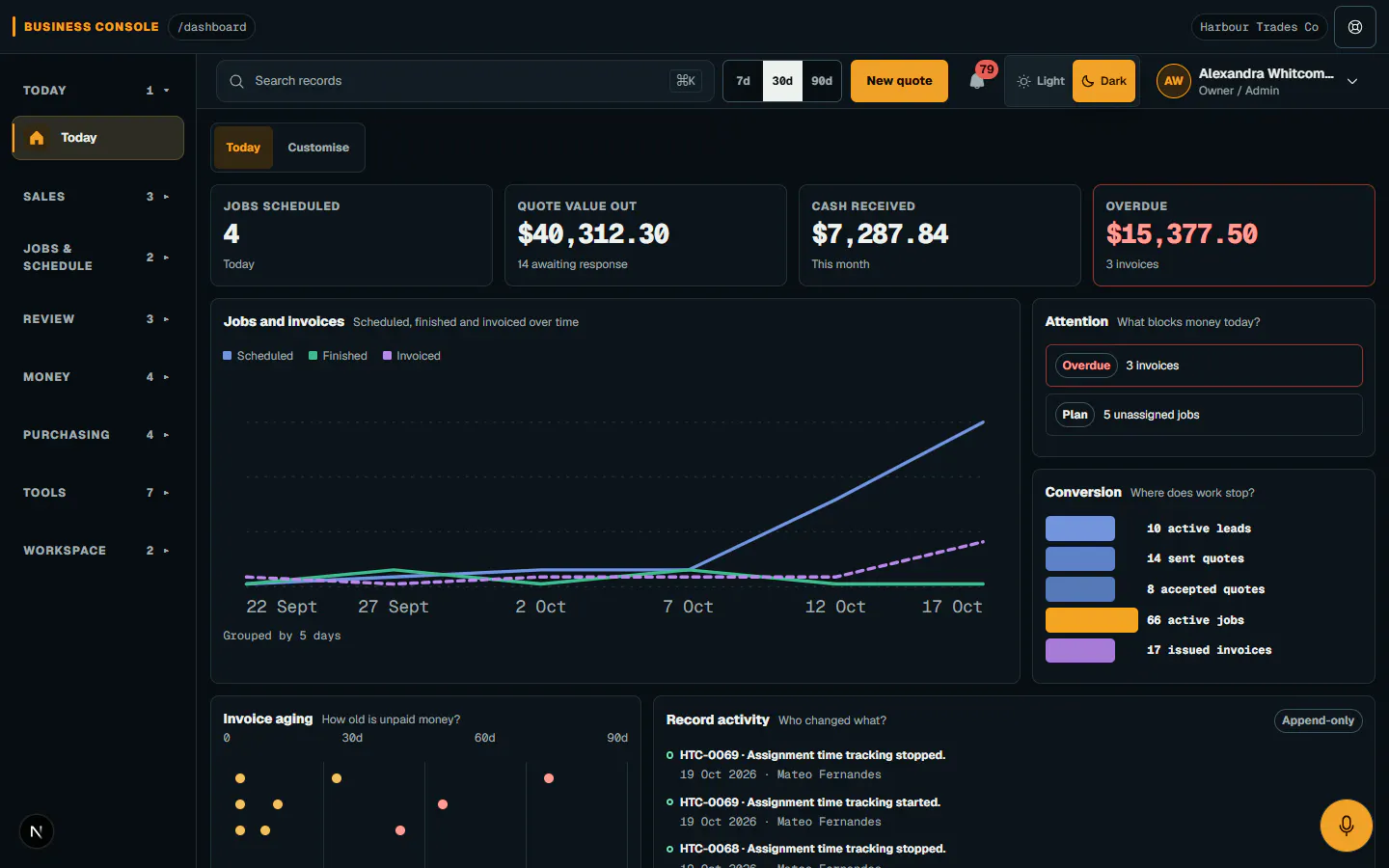Select the 30d time range

(x=782, y=81)
